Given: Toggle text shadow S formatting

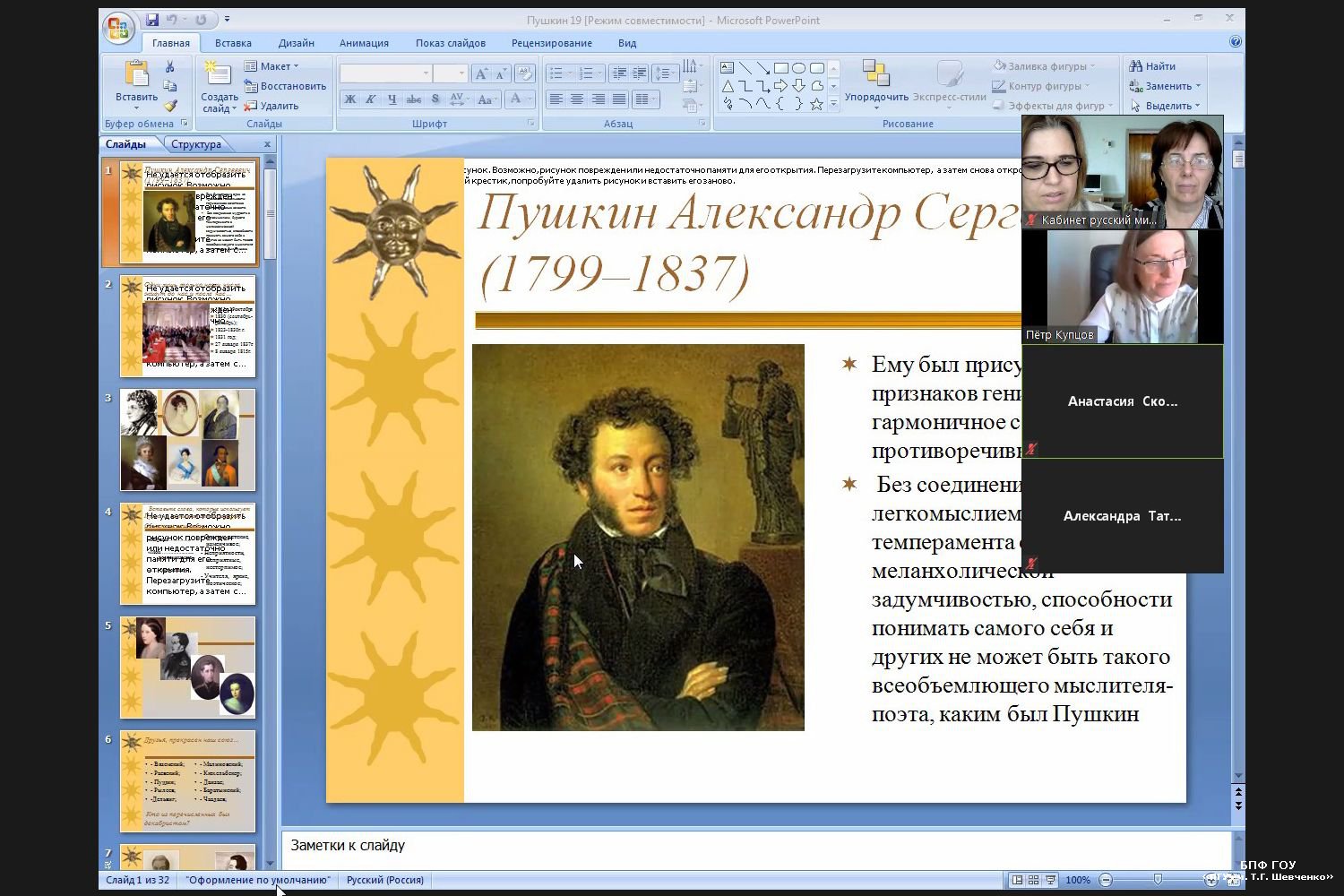Looking at the screenshot, I should pos(435,99).
